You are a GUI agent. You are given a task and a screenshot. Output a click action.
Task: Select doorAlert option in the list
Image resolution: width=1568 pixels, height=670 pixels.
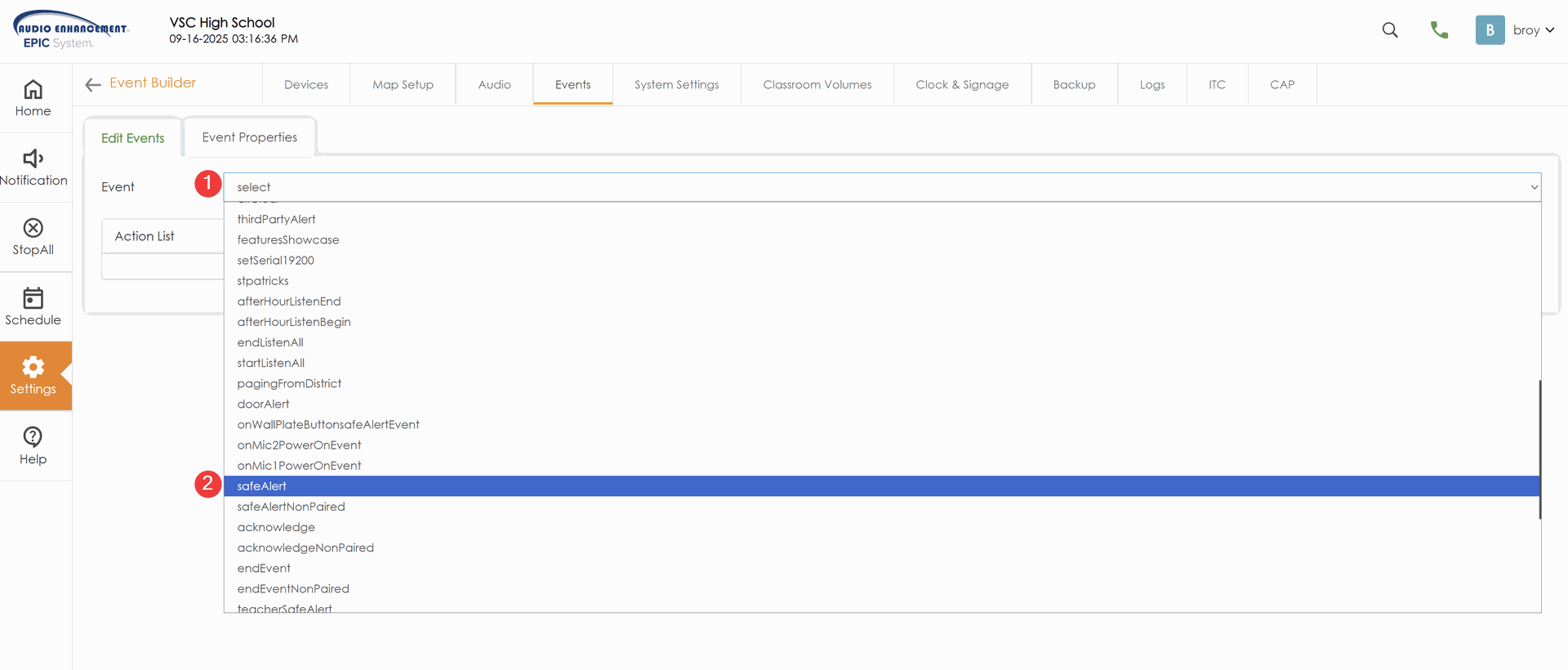(263, 404)
